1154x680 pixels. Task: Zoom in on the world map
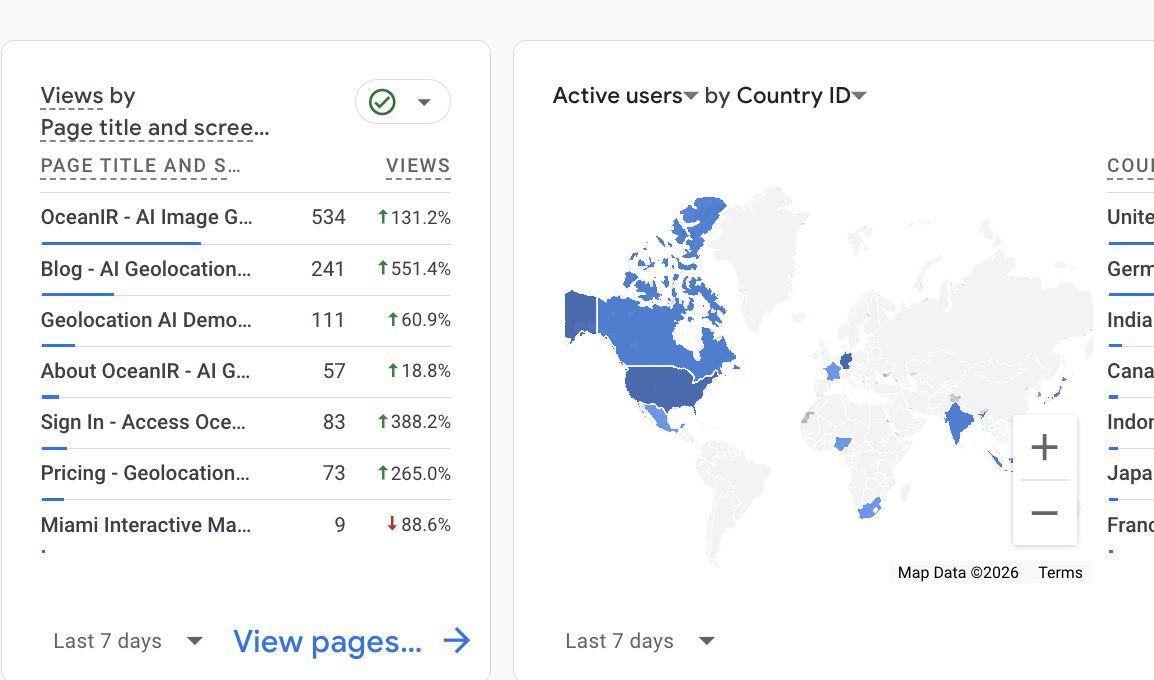(1044, 447)
